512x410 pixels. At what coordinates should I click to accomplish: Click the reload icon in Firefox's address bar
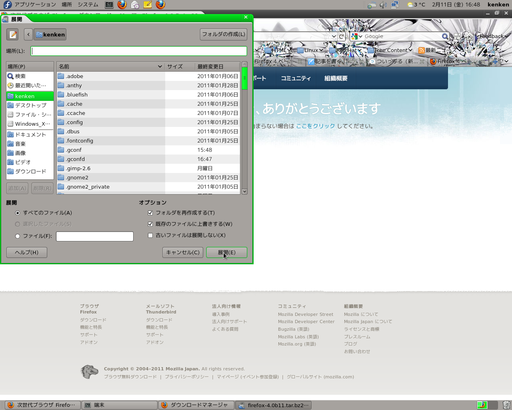pos(341,36)
